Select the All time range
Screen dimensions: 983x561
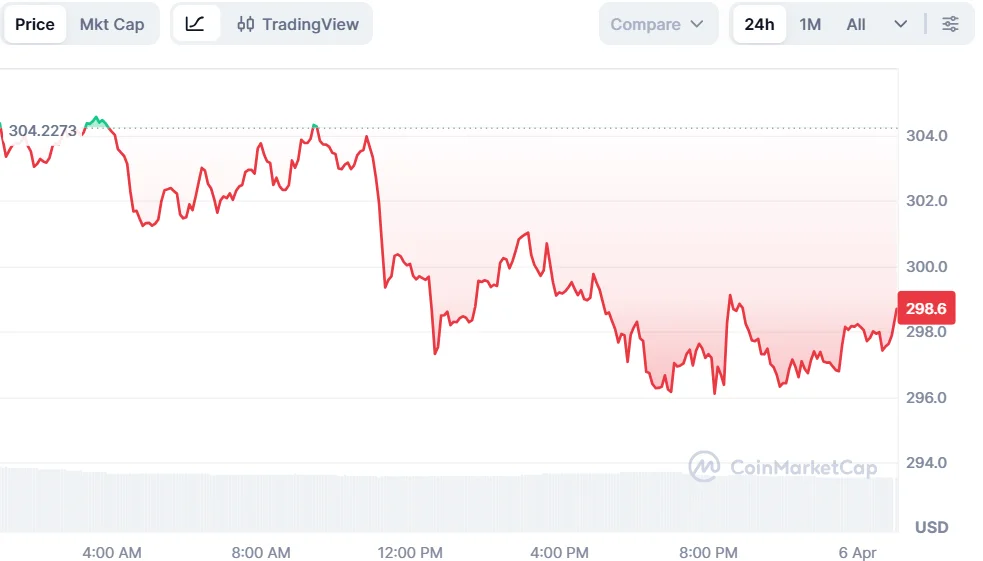[x=856, y=24]
